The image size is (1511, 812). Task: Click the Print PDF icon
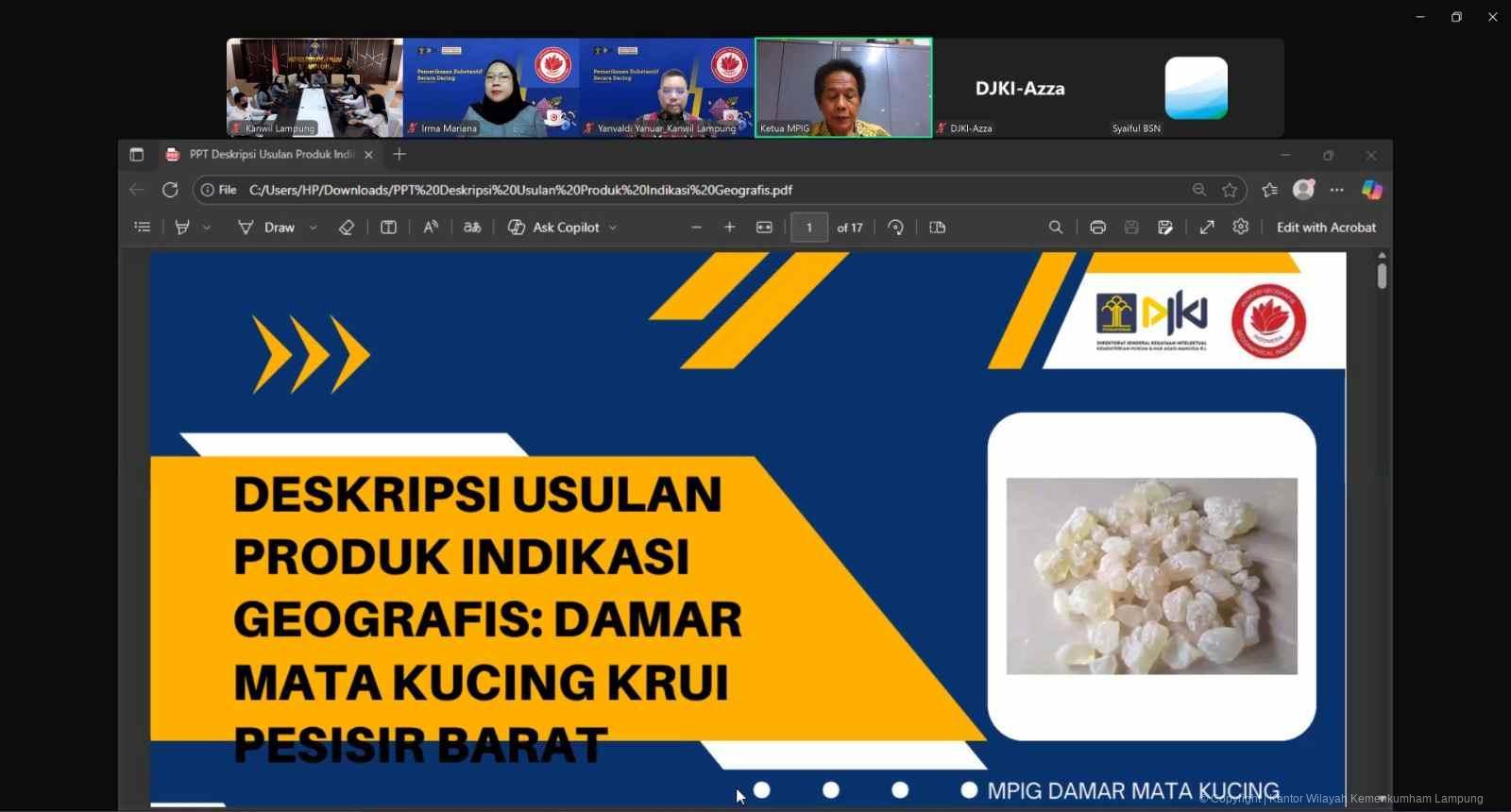(x=1097, y=228)
